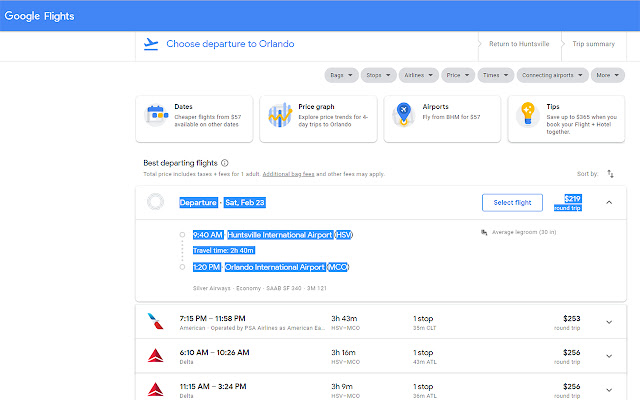Open the Airlines filter dropdown

click(x=418, y=75)
